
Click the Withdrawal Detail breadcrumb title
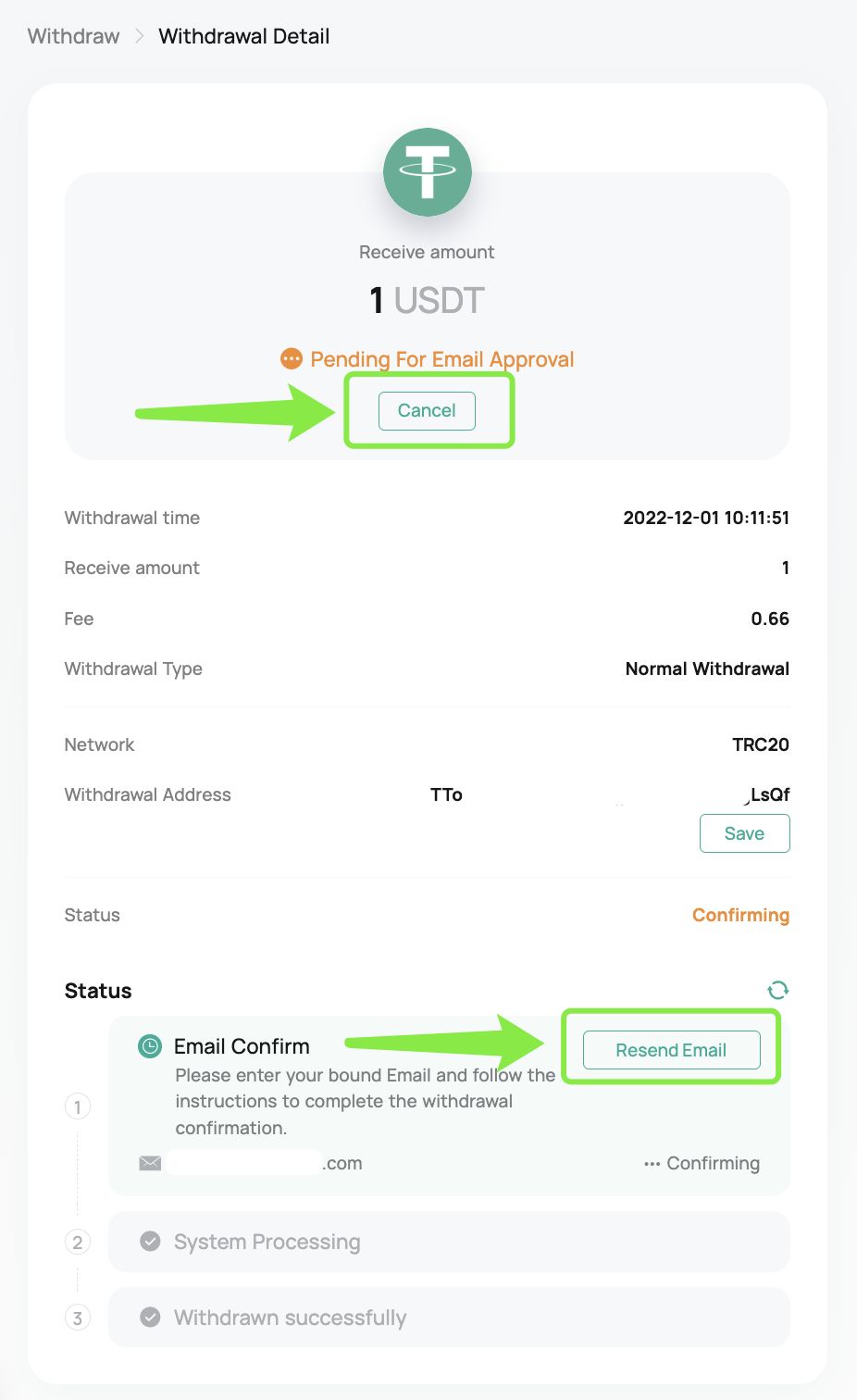click(244, 36)
